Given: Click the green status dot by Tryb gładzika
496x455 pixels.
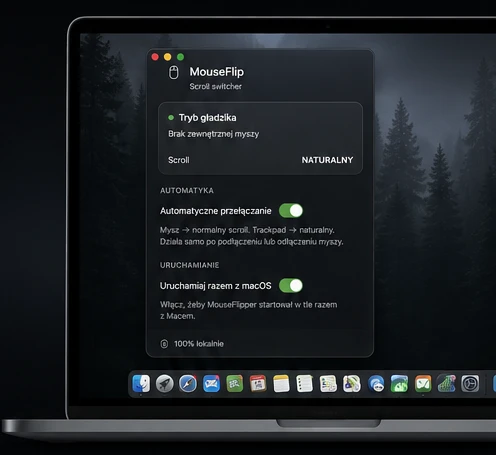Looking at the screenshot, I should (x=171, y=117).
